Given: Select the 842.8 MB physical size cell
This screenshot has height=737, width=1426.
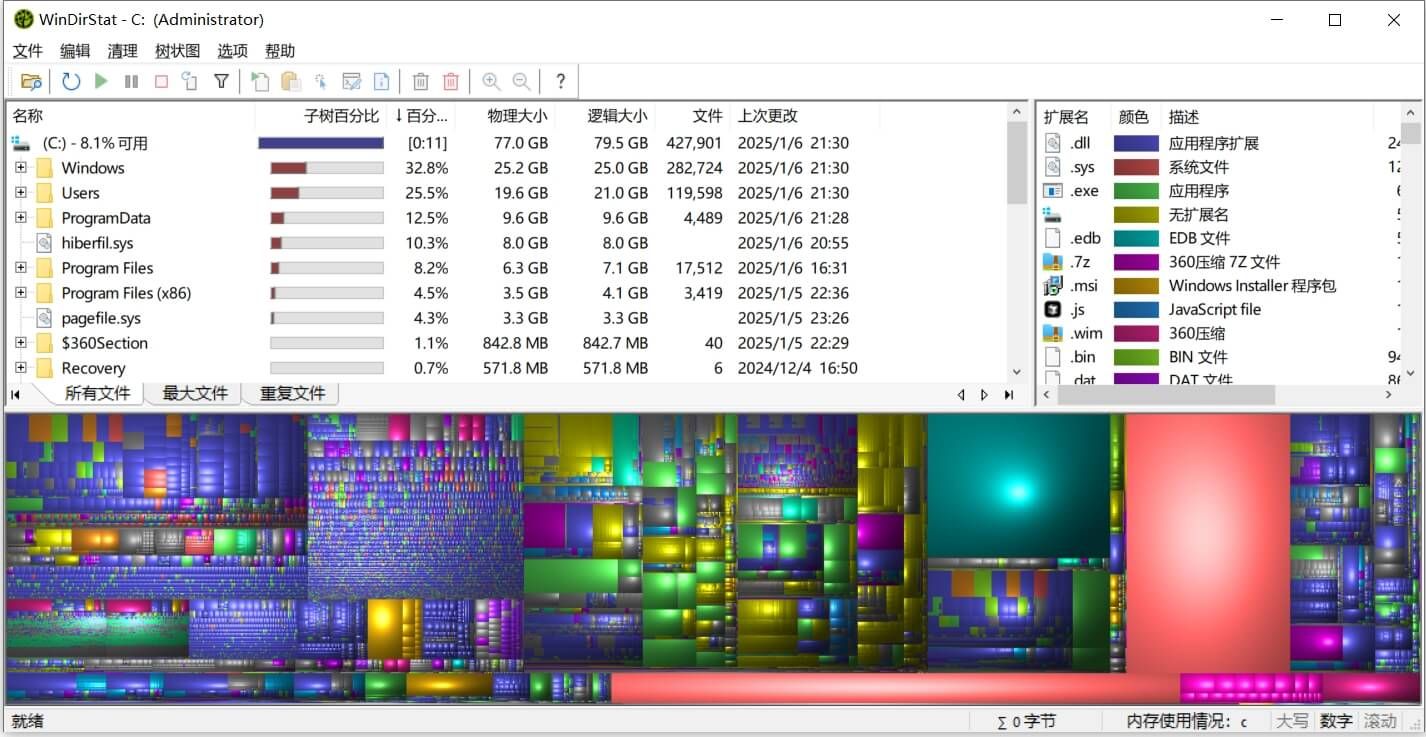Looking at the screenshot, I should 515,343.
